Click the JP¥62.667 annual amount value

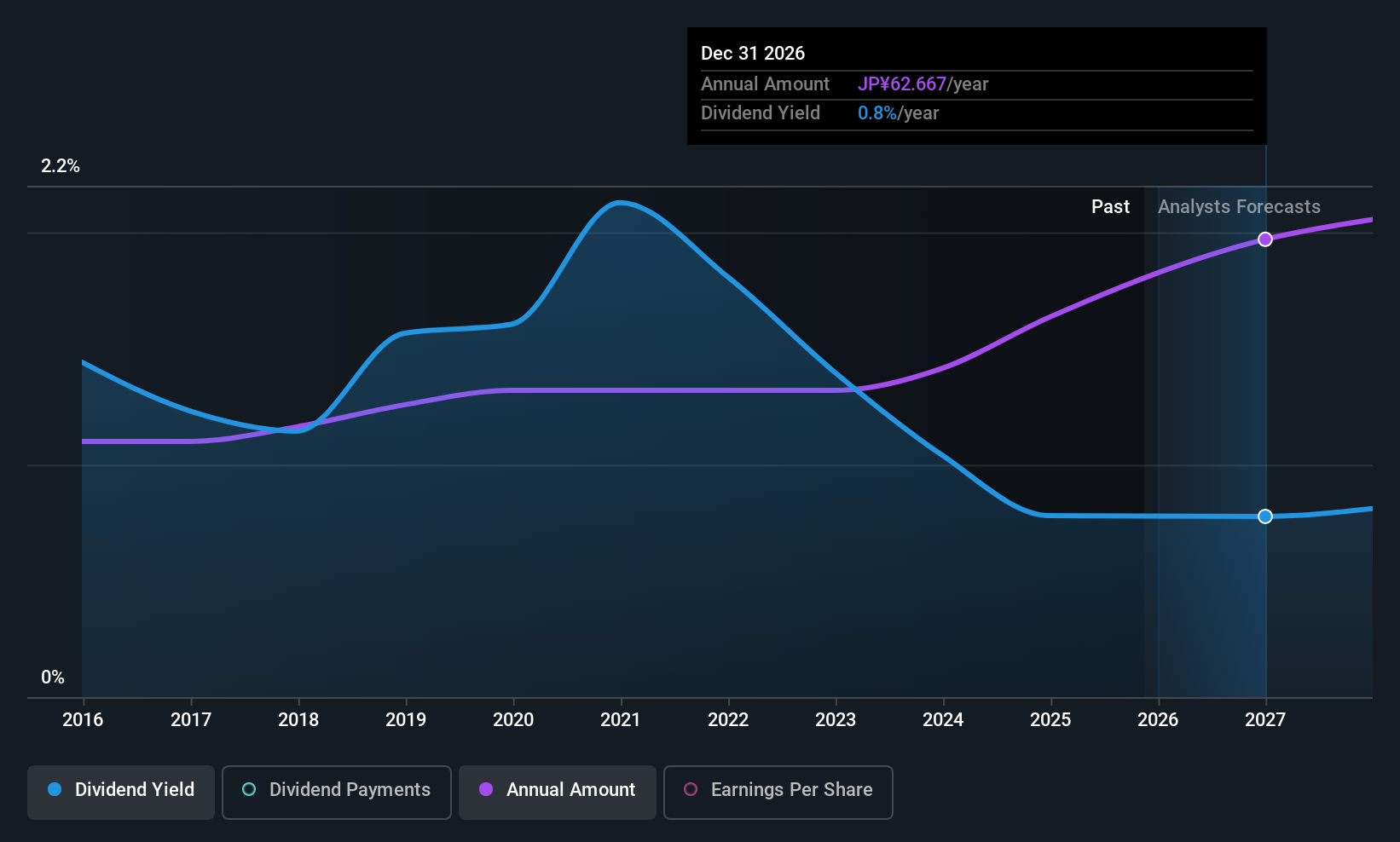[901, 84]
